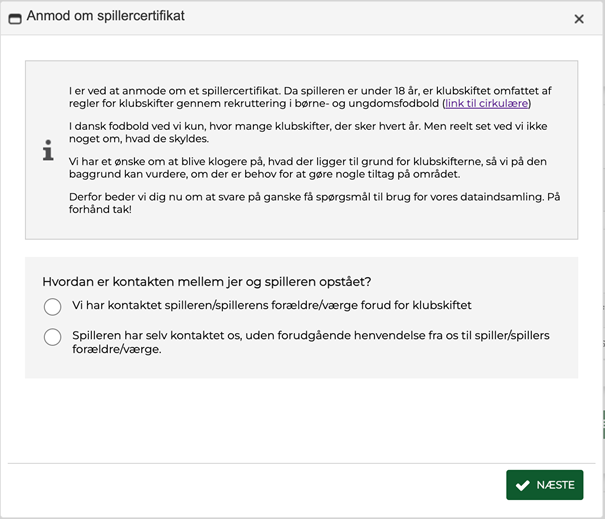Choose radio 'Spilleren har selv kontaktet os'
The height and width of the screenshot is (519, 605).
pos(53,337)
